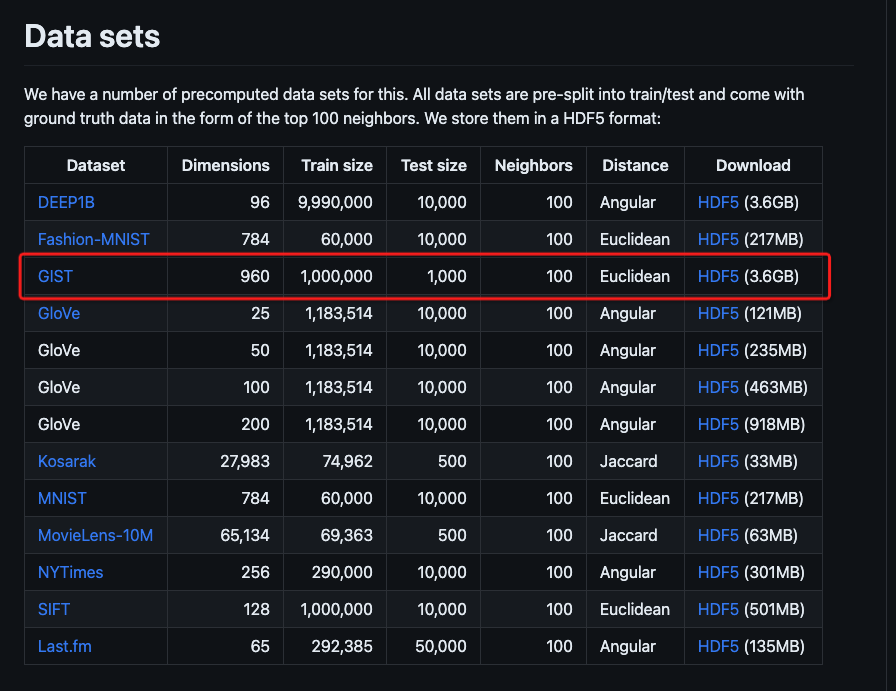Download the Last.fm HDF5 (135MB) file
Viewport: 896px width, 691px height.
point(718,646)
